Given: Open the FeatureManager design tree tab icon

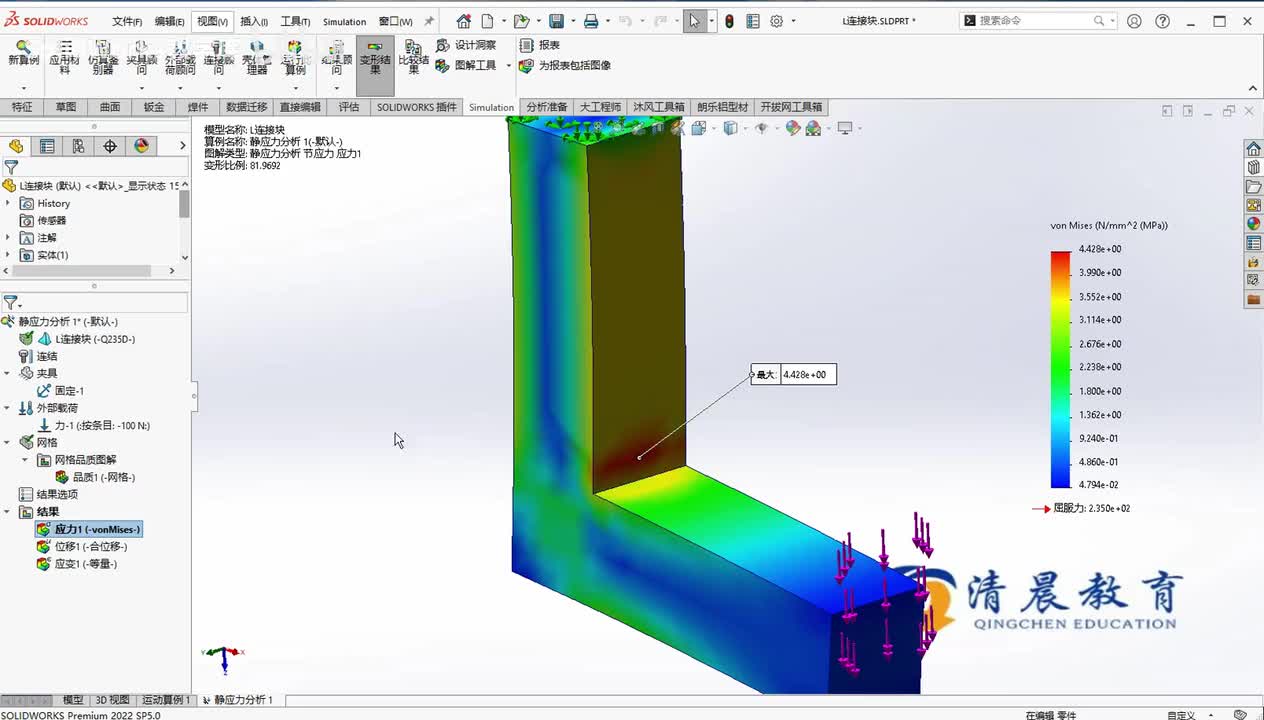Looking at the screenshot, I should [x=16, y=146].
